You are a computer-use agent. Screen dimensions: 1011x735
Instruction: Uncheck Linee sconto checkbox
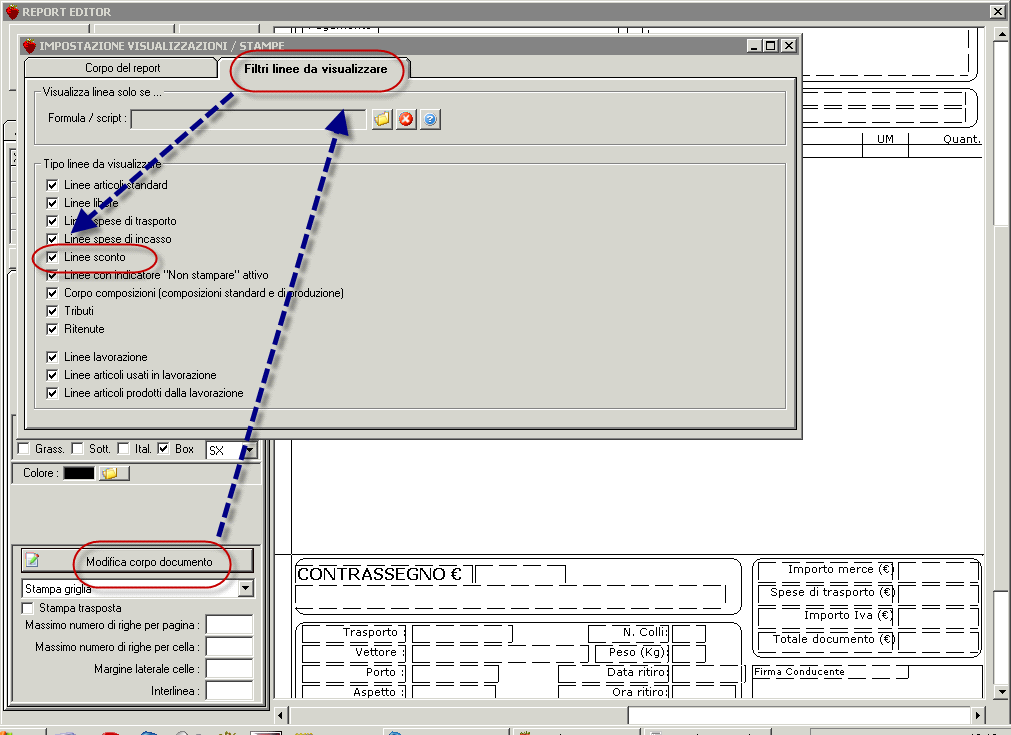point(52,257)
